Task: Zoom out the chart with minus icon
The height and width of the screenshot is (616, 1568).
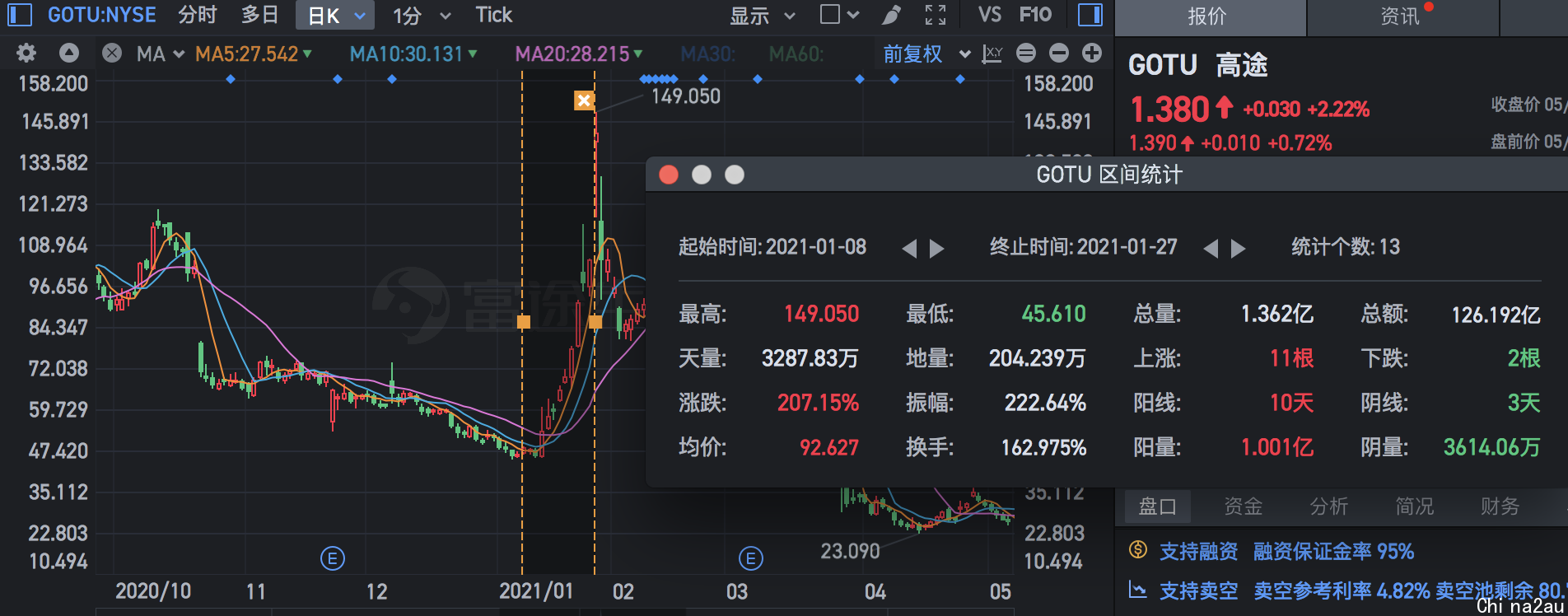Action: (1059, 54)
